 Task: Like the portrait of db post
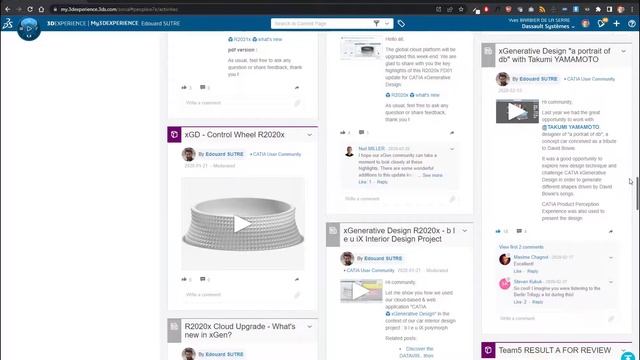[x=498, y=231]
